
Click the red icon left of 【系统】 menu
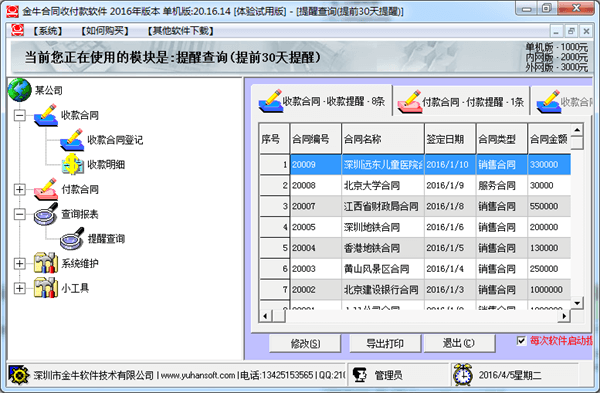(x=17, y=30)
